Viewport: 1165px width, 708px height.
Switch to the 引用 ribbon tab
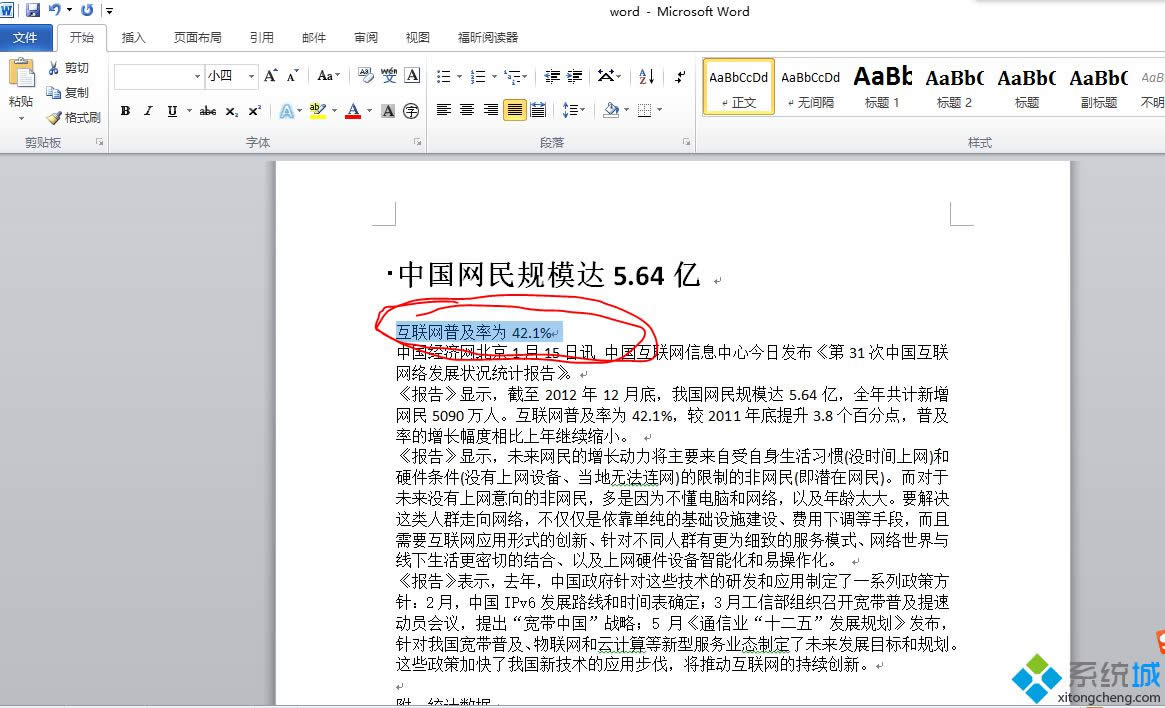pyautogui.click(x=262, y=37)
